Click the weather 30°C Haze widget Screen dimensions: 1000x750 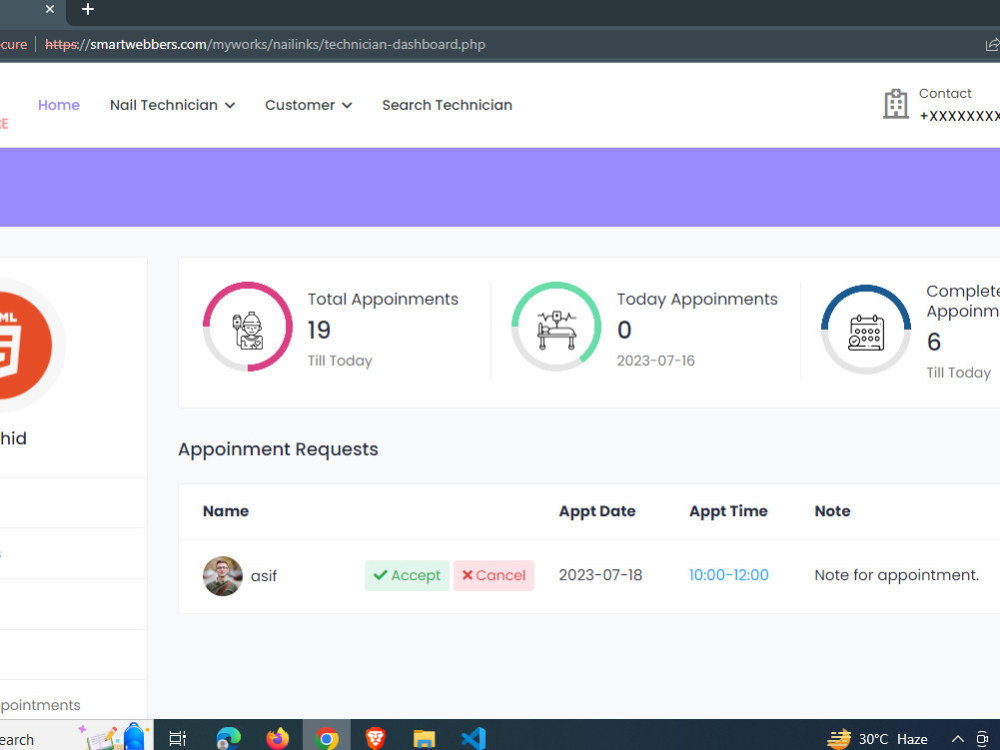(877, 739)
